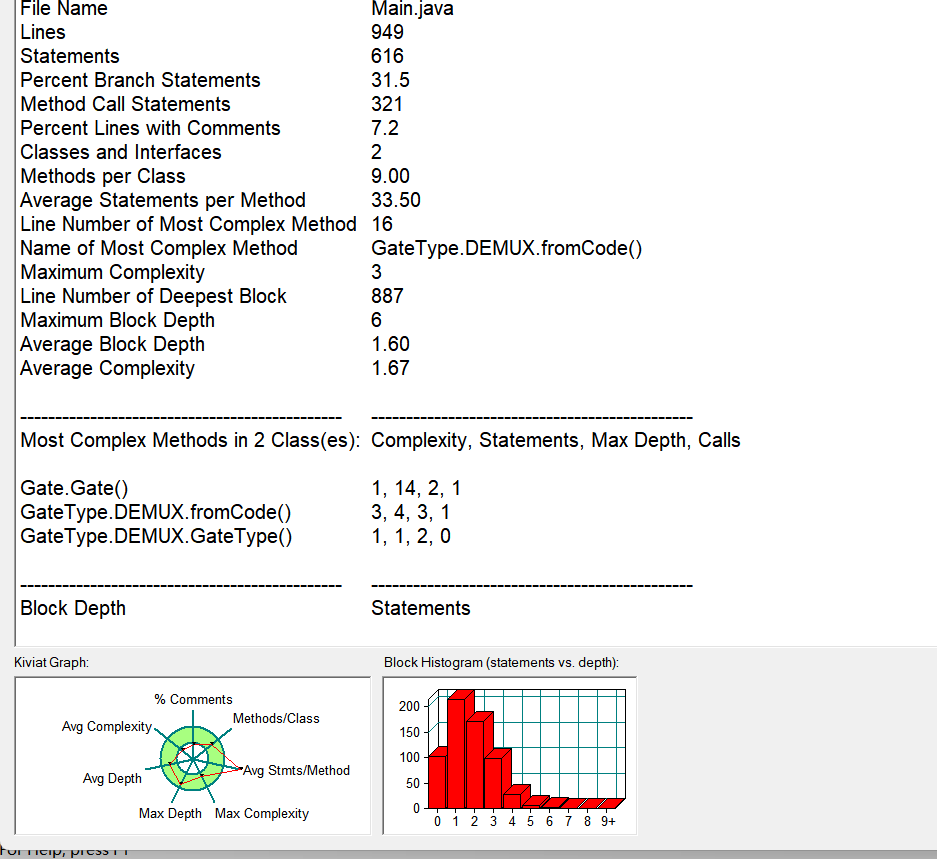Click the depth 0 bar in block histogram
Viewport: 937px width, 859px height.
coord(437,782)
